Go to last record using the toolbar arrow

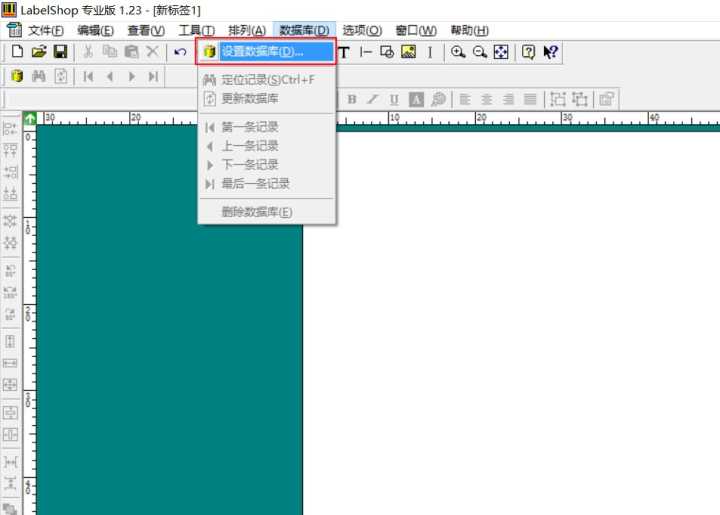click(x=153, y=76)
